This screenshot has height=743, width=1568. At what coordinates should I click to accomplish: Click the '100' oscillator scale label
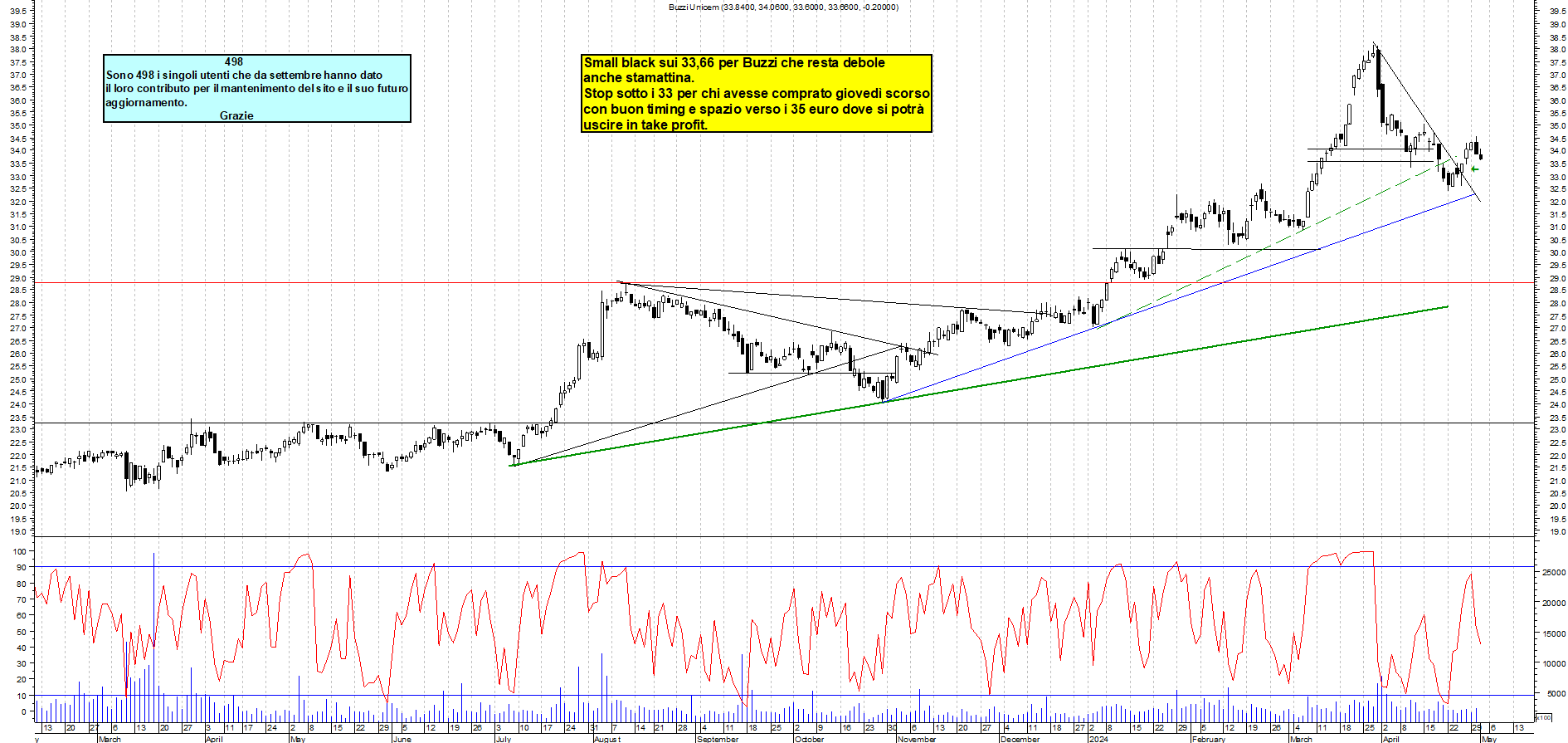click(x=19, y=551)
